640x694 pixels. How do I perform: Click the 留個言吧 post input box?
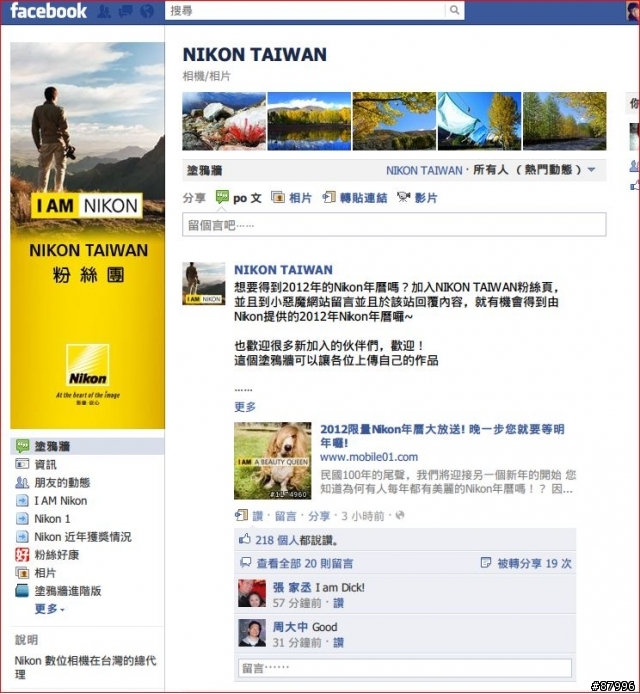(x=394, y=224)
